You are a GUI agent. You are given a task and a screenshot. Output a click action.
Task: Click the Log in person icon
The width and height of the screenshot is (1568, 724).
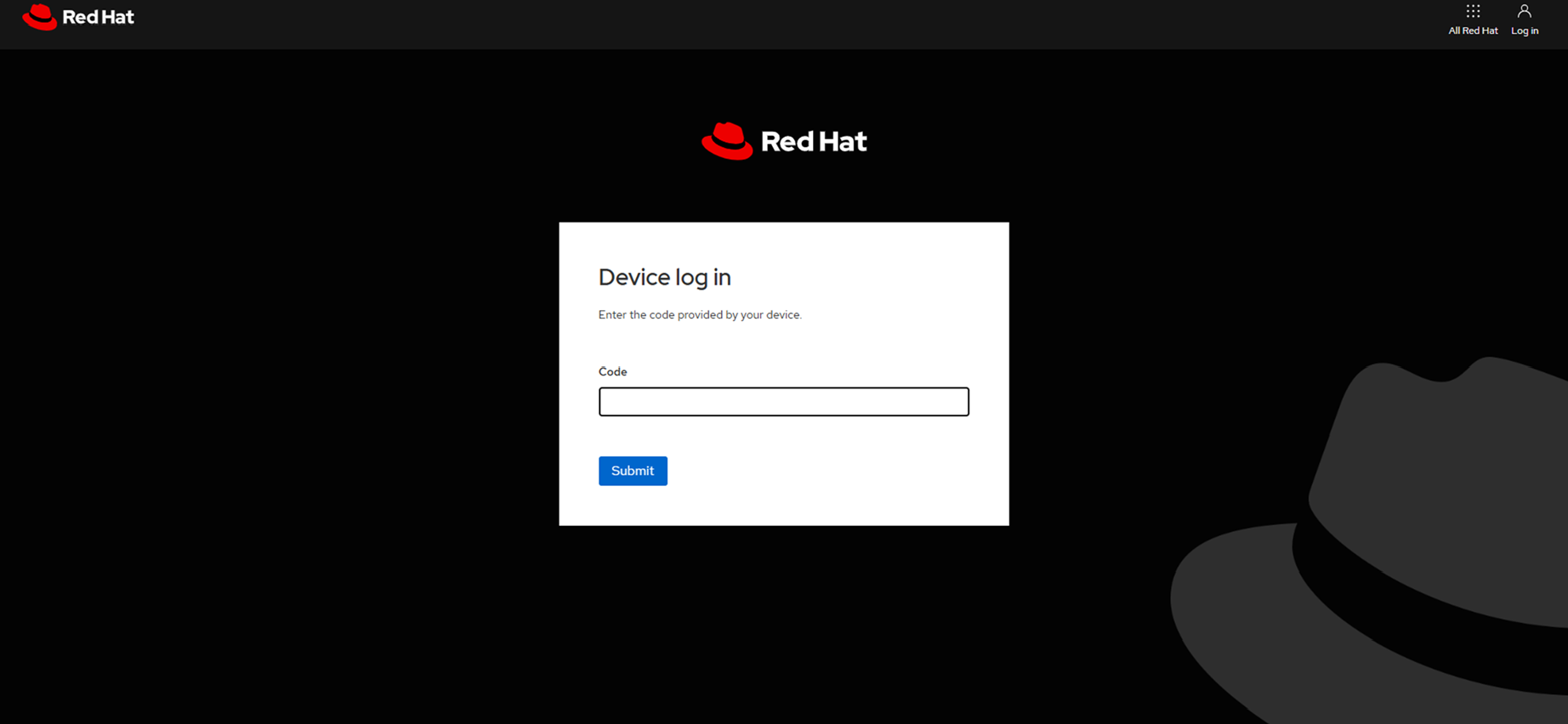1524,11
